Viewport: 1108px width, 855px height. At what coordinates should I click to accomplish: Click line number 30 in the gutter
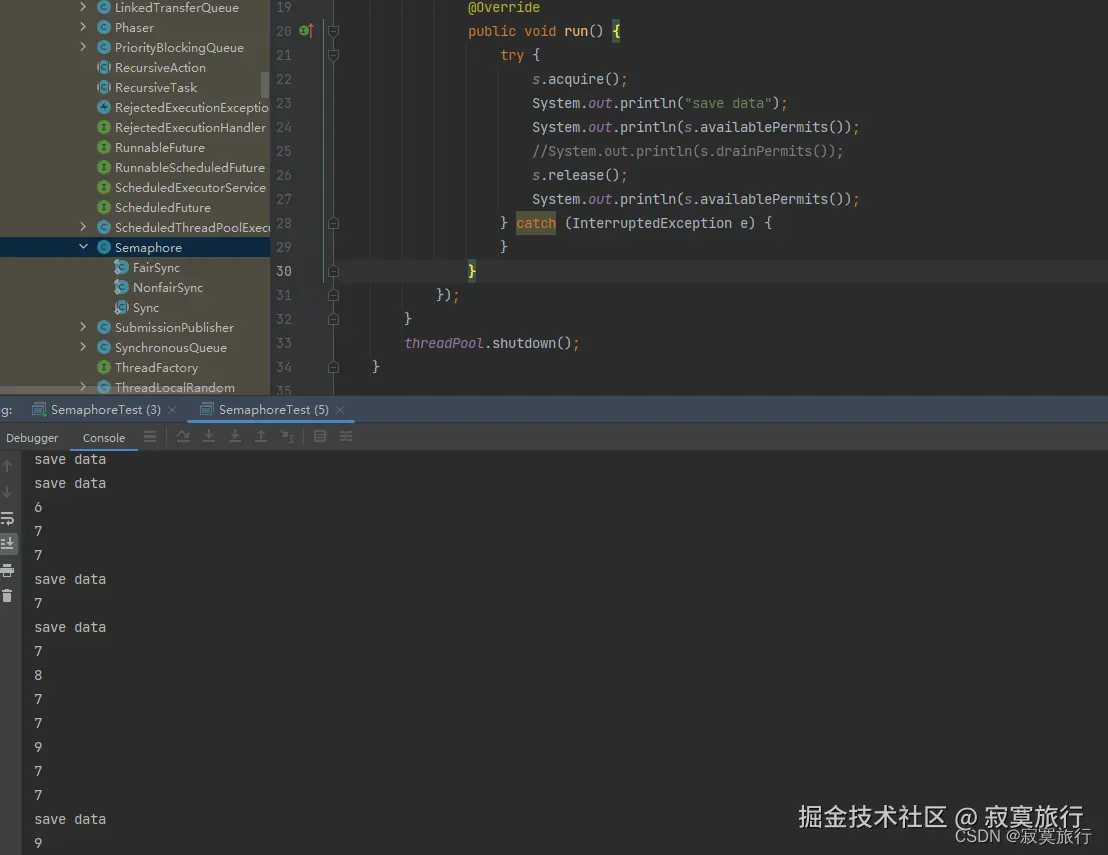pyautogui.click(x=284, y=271)
